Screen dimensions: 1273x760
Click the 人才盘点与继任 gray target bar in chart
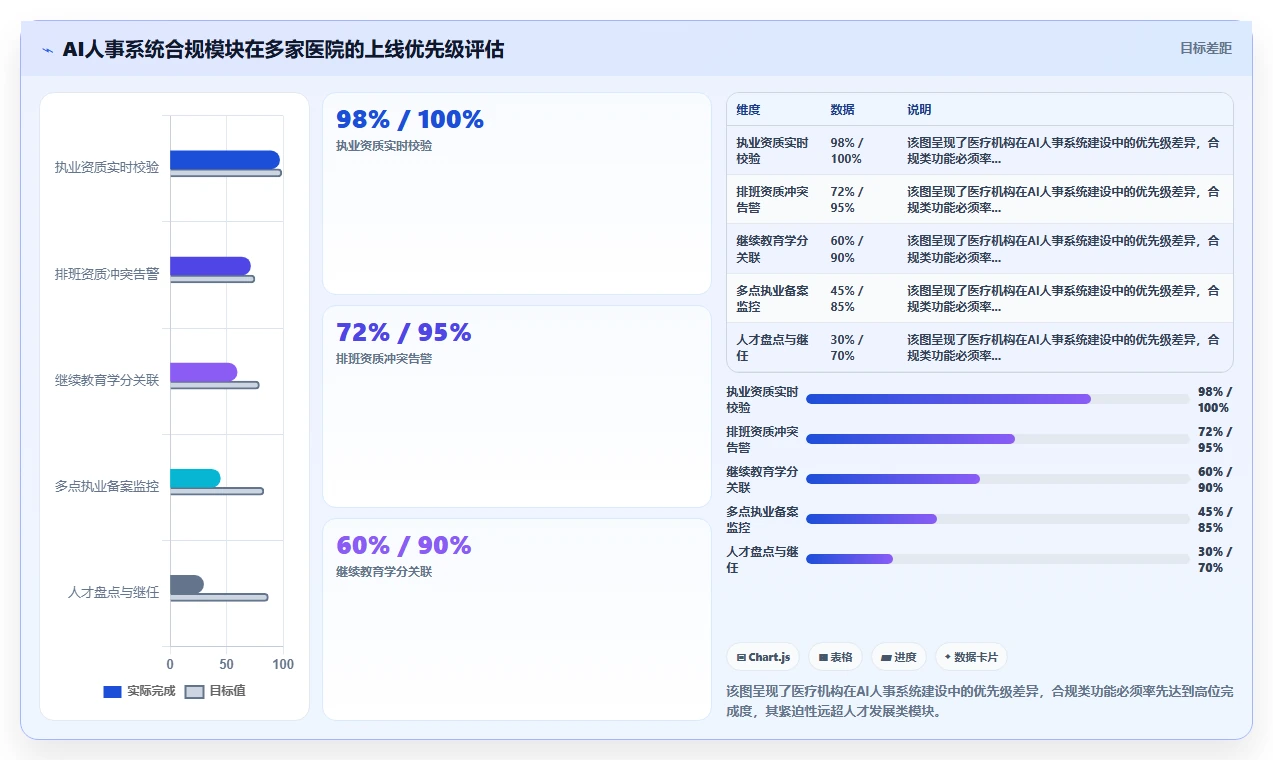click(x=219, y=597)
